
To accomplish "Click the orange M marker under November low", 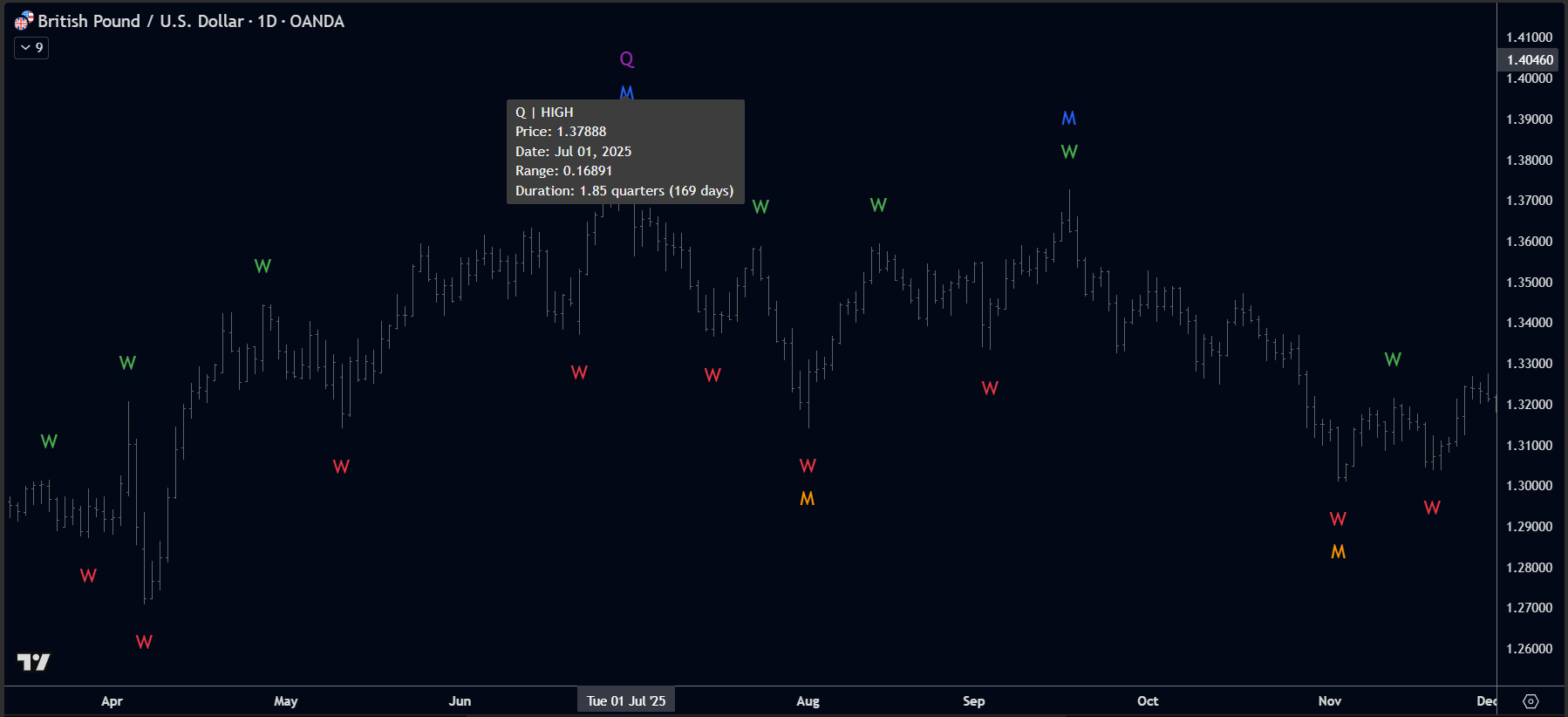I will pos(1338,552).
